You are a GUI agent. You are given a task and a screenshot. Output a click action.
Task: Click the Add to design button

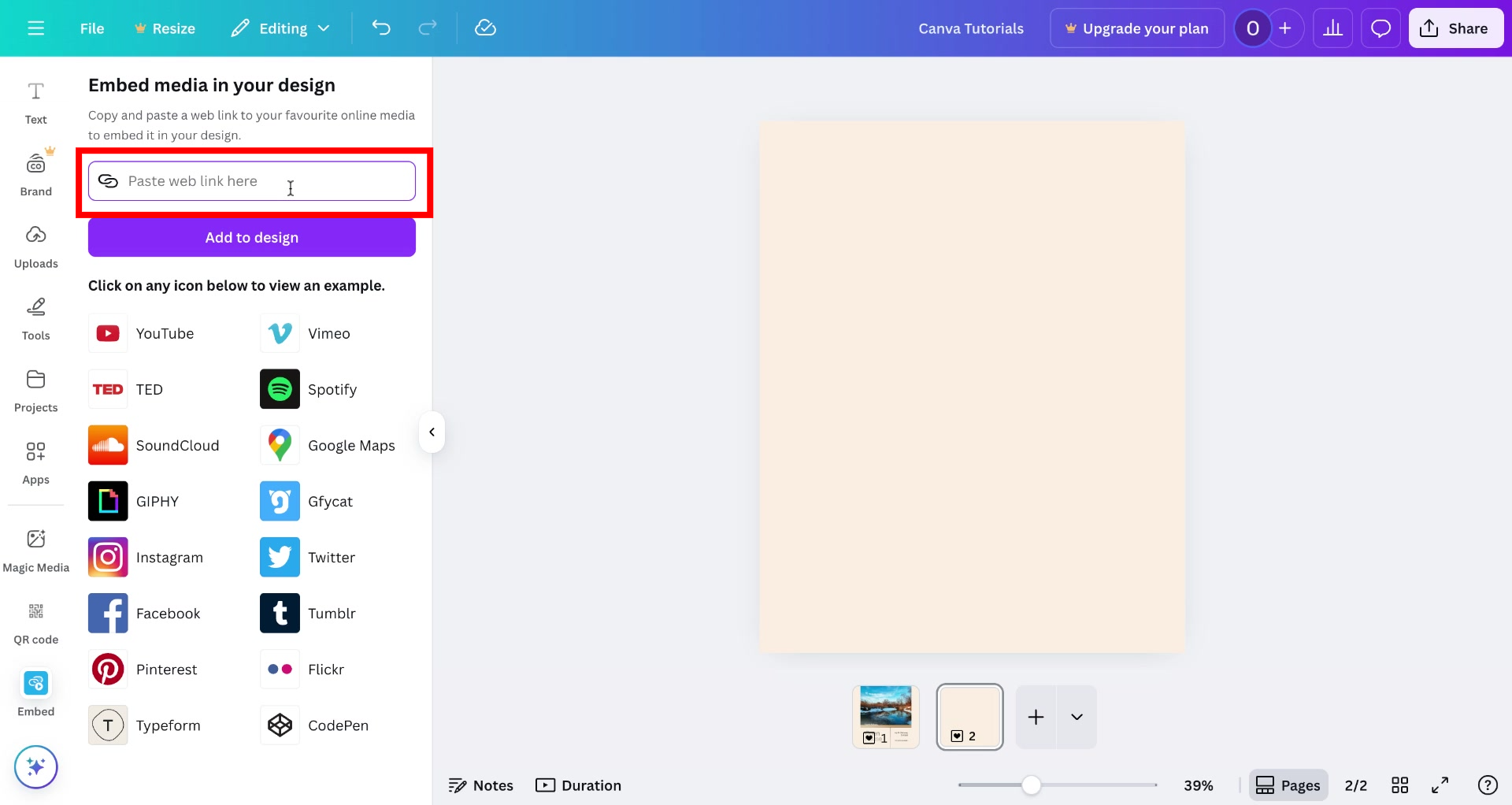[251, 237]
